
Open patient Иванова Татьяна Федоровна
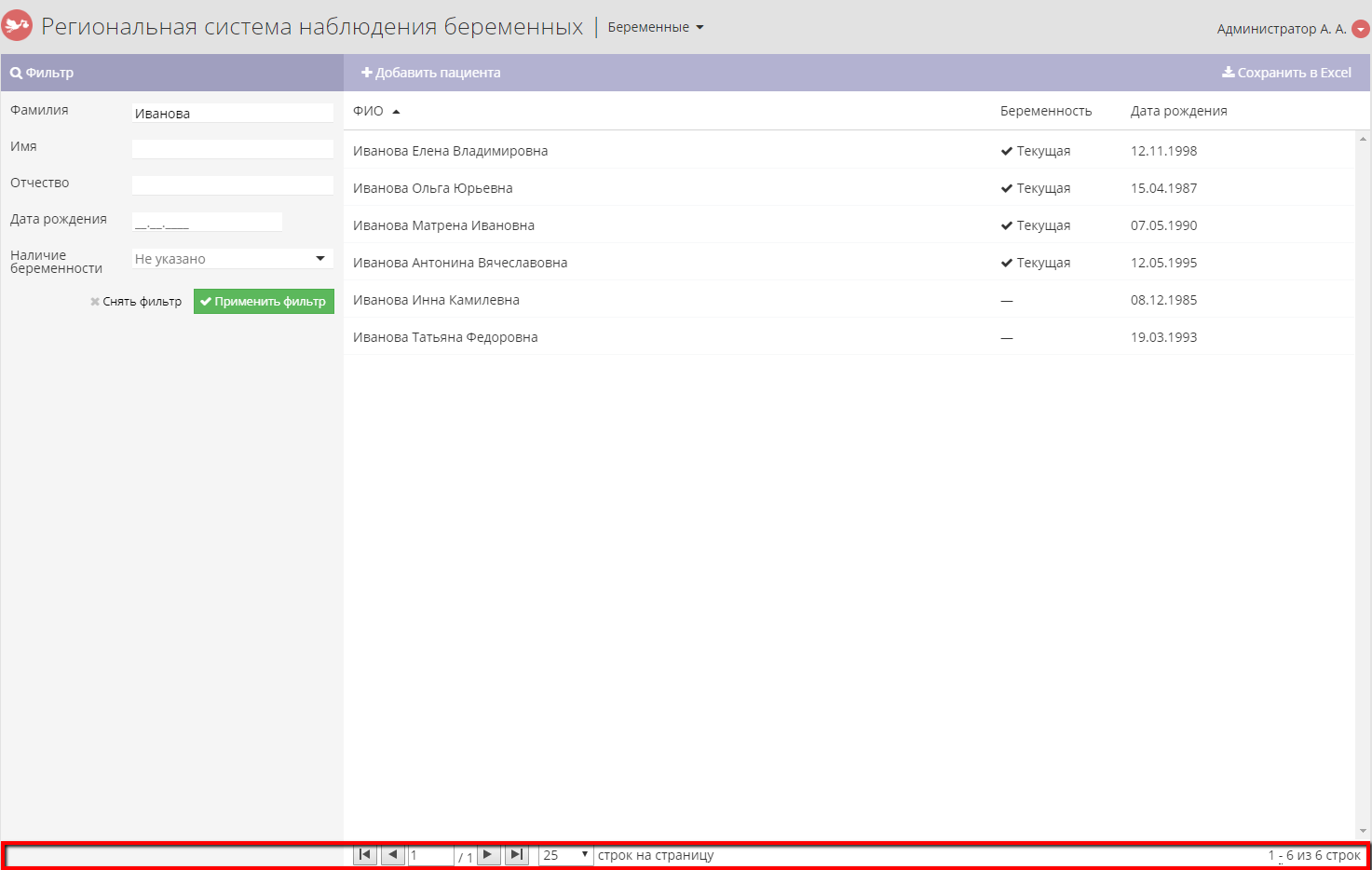point(445,337)
